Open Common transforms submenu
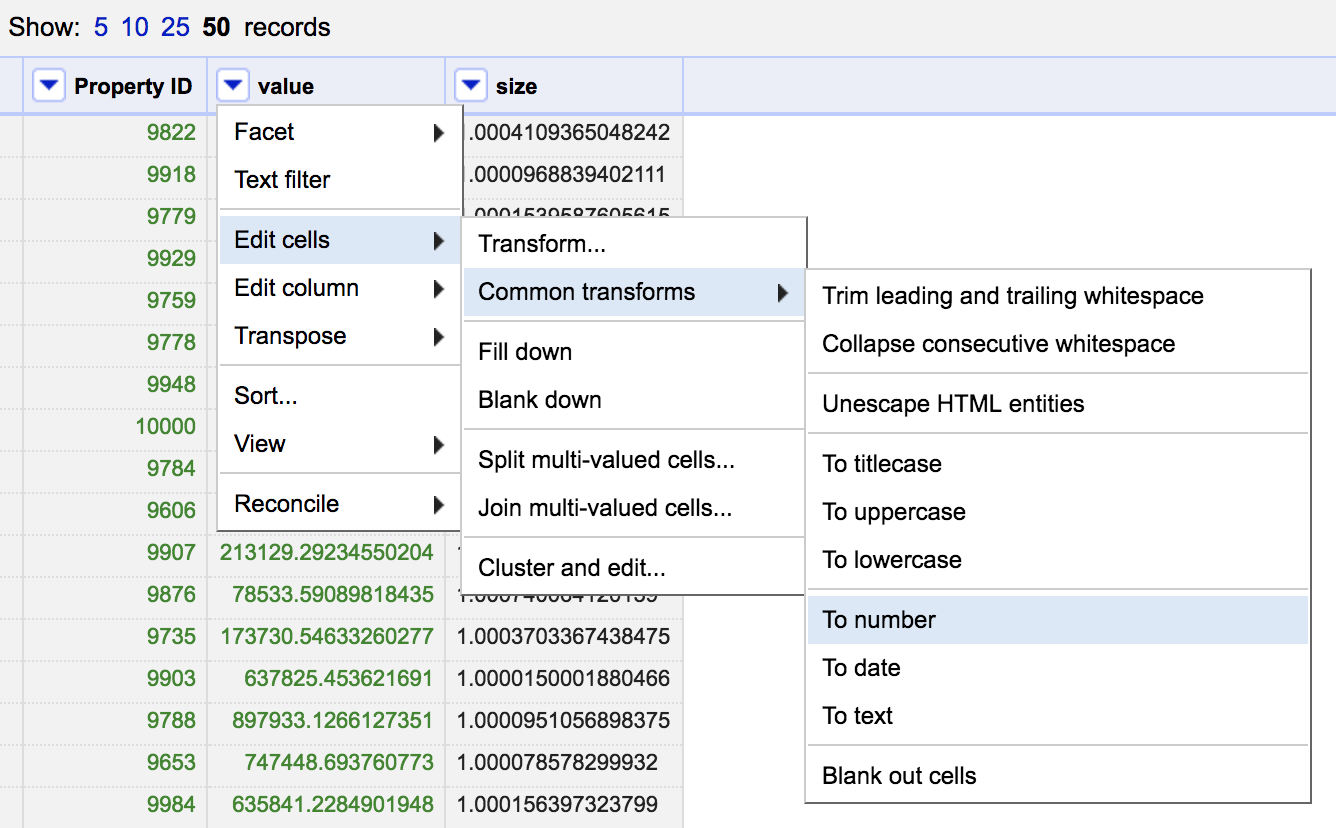 coord(634,292)
